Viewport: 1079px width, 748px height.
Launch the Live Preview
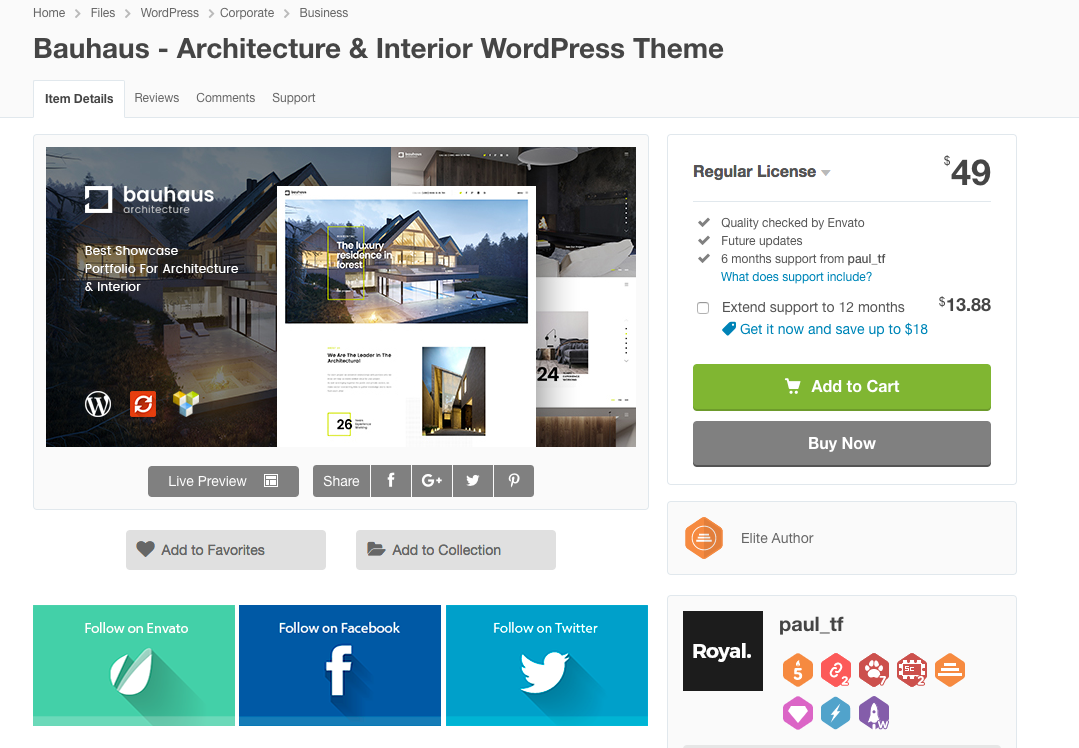pyautogui.click(x=223, y=481)
